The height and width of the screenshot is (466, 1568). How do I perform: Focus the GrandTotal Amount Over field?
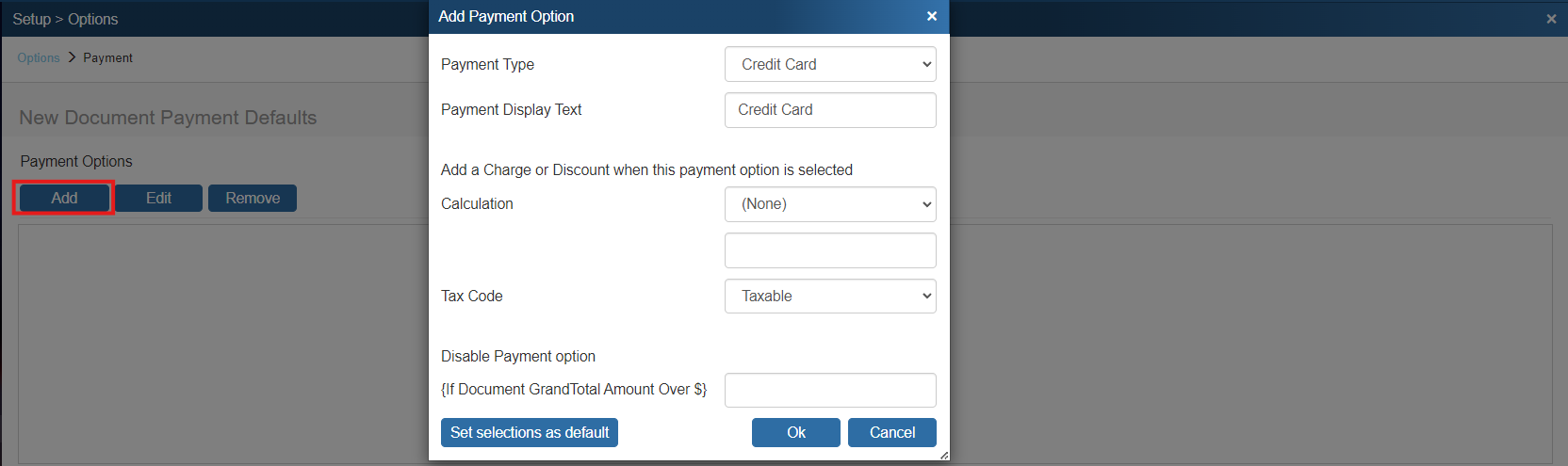[829, 390]
